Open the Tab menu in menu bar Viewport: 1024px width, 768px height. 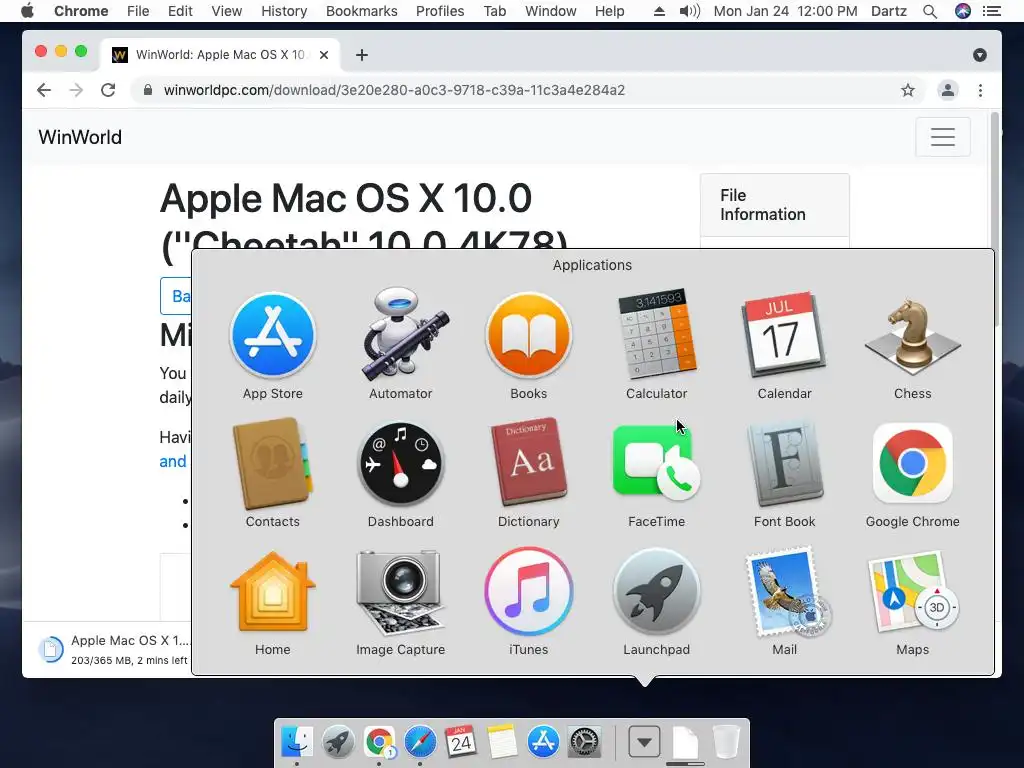[494, 11]
